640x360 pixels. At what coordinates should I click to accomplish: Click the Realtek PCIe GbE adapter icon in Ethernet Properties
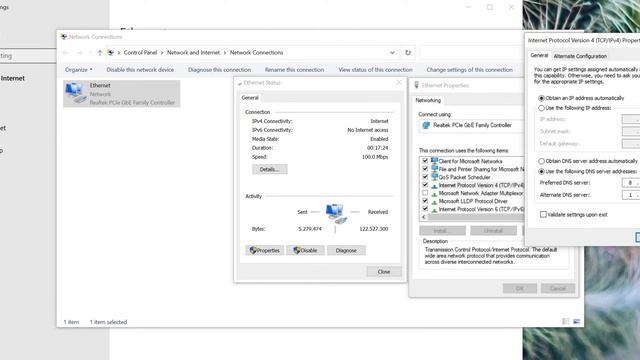click(x=426, y=125)
